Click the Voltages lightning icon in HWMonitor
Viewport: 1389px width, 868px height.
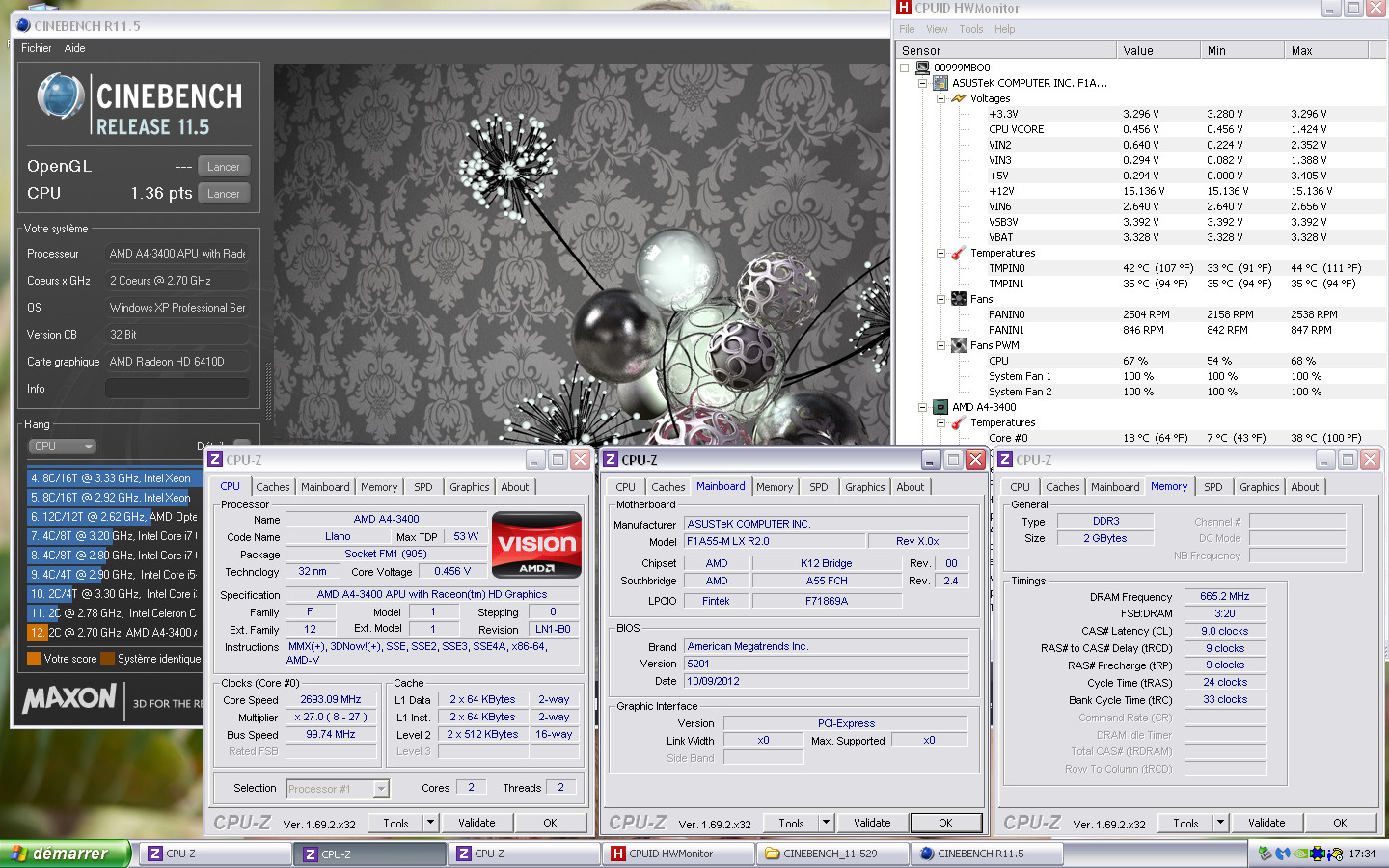pos(959,98)
